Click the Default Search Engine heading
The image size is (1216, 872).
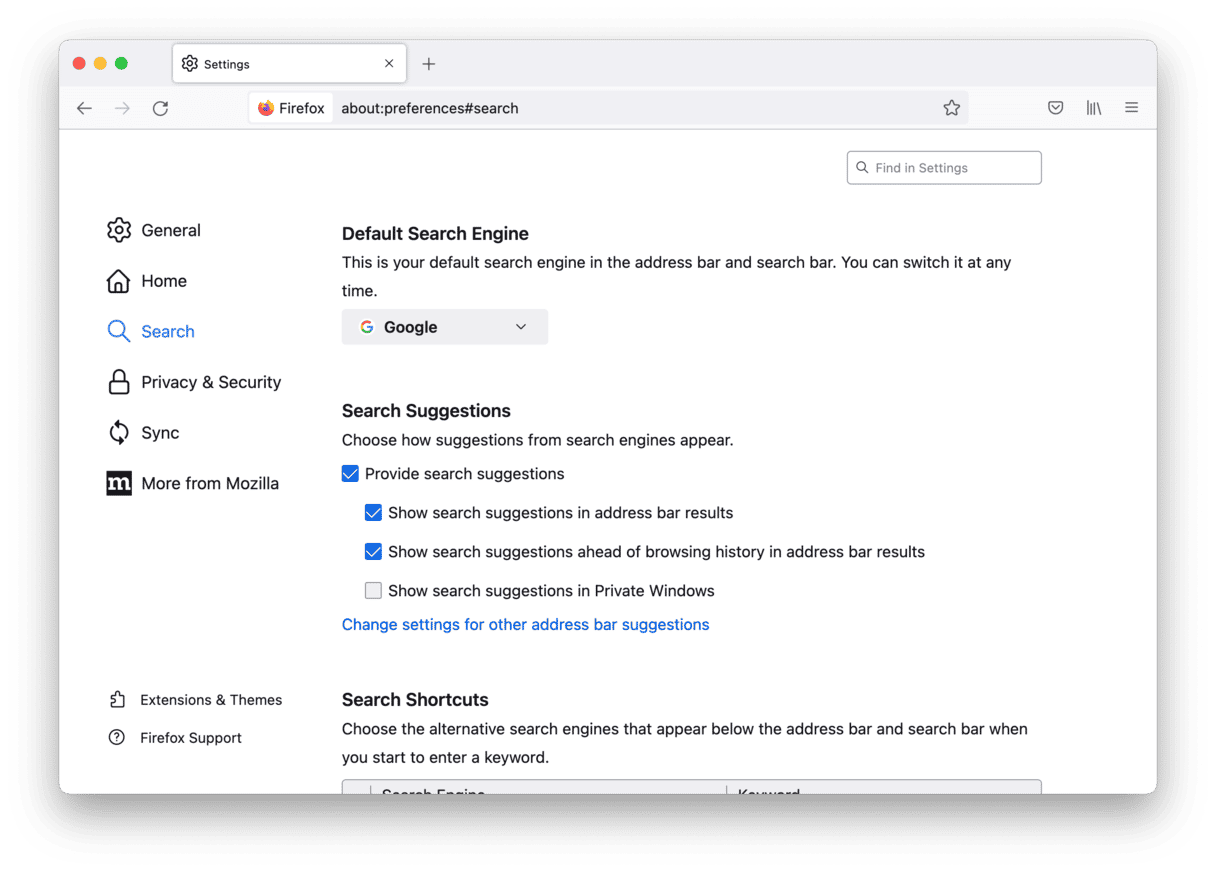point(435,234)
